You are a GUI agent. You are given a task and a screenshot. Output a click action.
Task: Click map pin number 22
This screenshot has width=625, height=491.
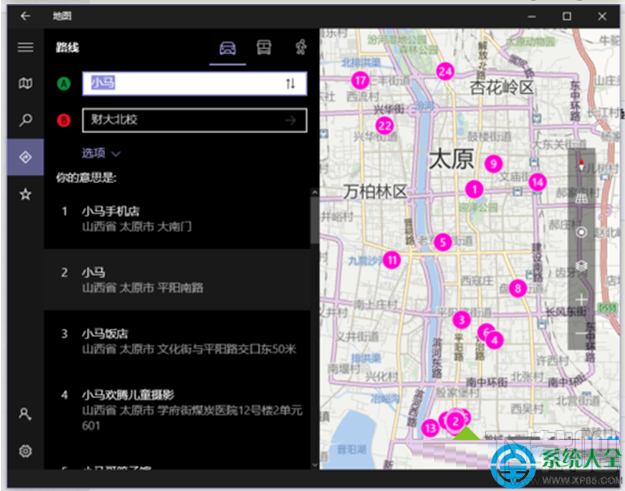click(x=385, y=126)
